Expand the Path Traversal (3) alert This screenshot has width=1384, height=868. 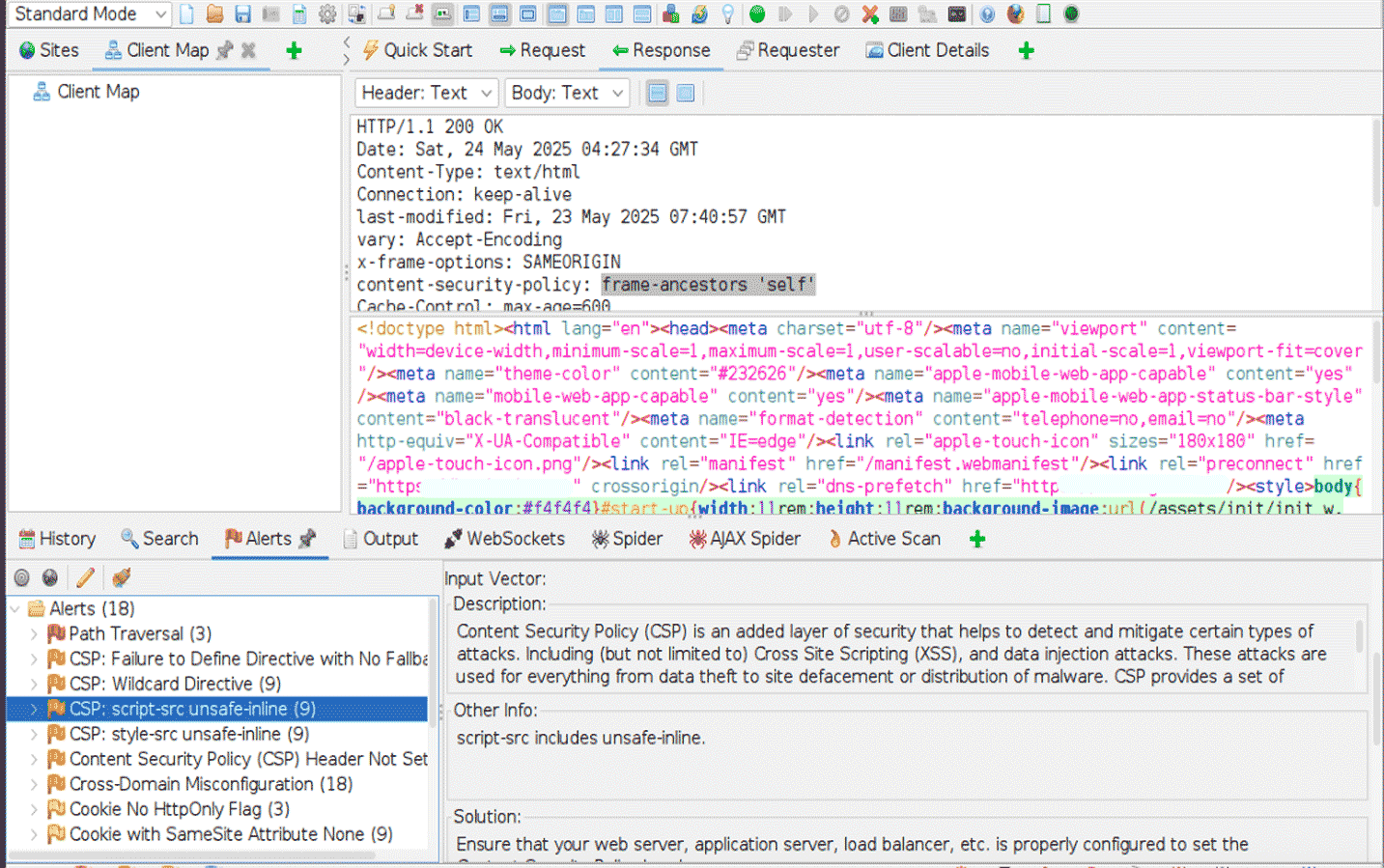34,633
